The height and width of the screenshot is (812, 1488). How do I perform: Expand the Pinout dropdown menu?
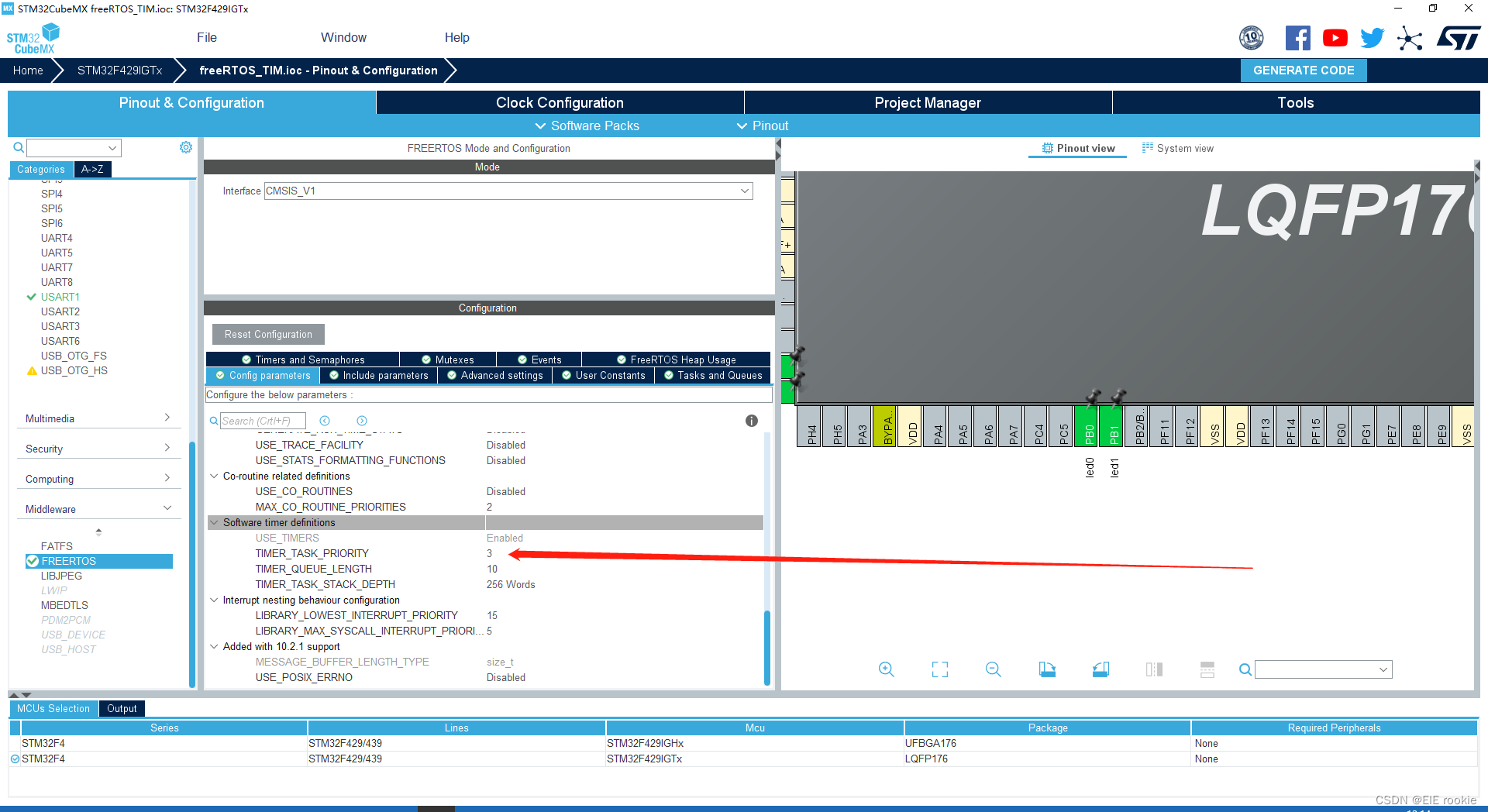pos(763,126)
